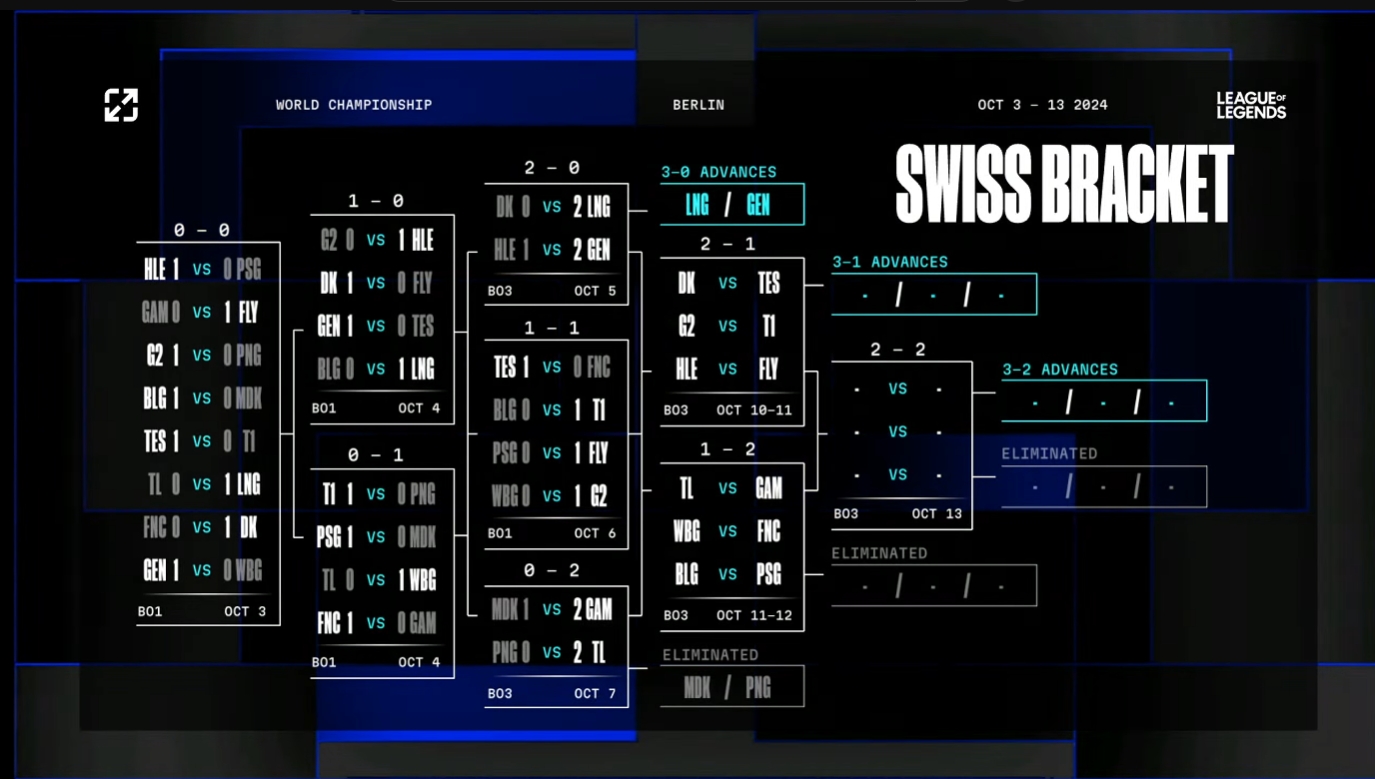Click the '0 – 1' round heading
1375x779 pixels.
pyautogui.click(x=376, y=455)
